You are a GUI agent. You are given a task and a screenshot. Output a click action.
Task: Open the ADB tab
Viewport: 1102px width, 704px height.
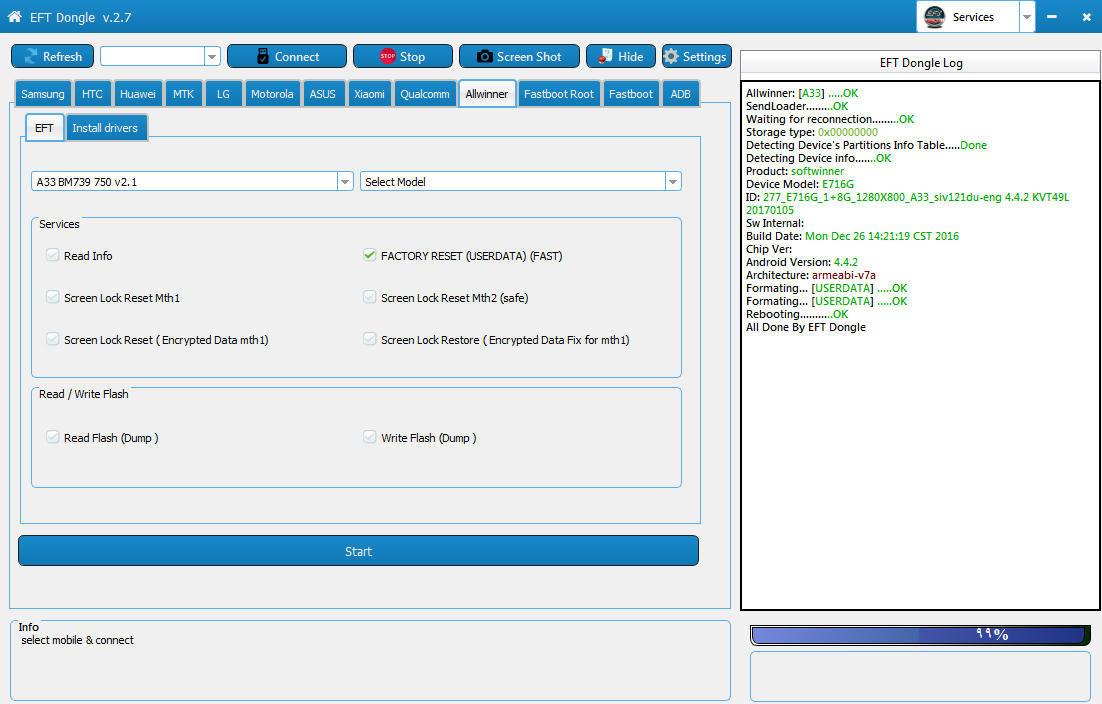coord(680,93)
